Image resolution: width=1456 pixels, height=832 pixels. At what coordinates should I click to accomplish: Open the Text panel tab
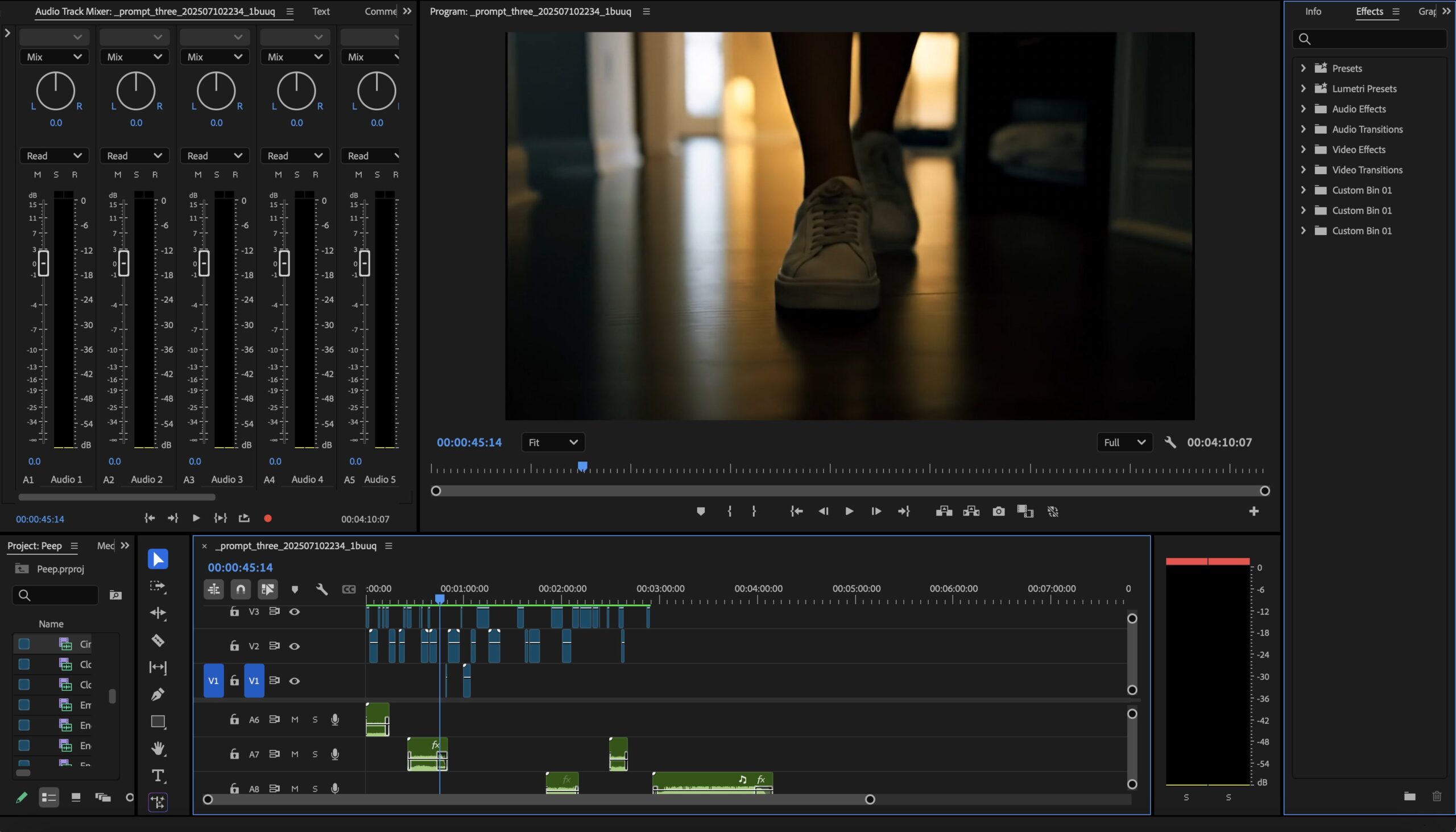pos(320,11)
